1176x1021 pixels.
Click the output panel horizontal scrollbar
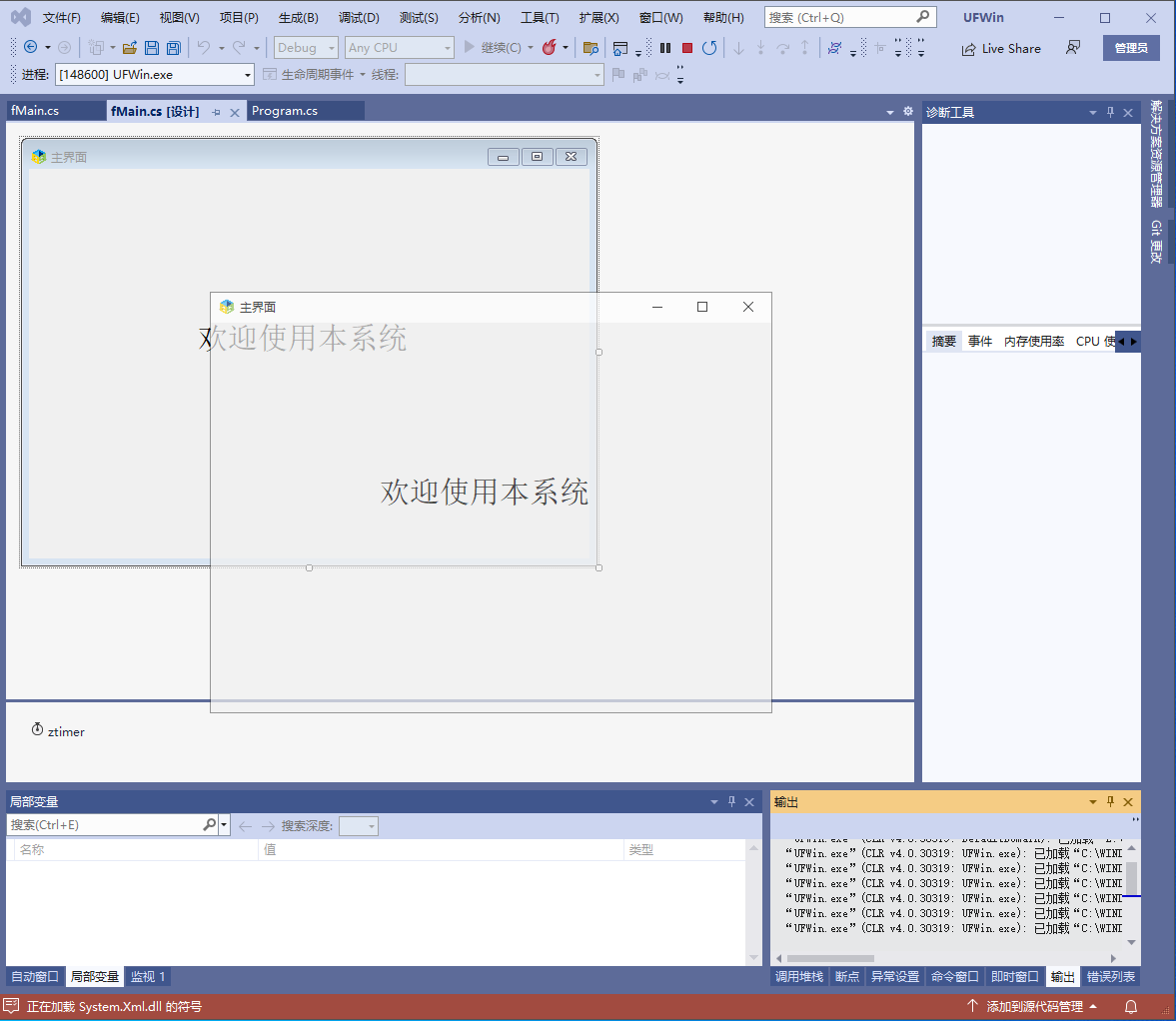[831, 958]
